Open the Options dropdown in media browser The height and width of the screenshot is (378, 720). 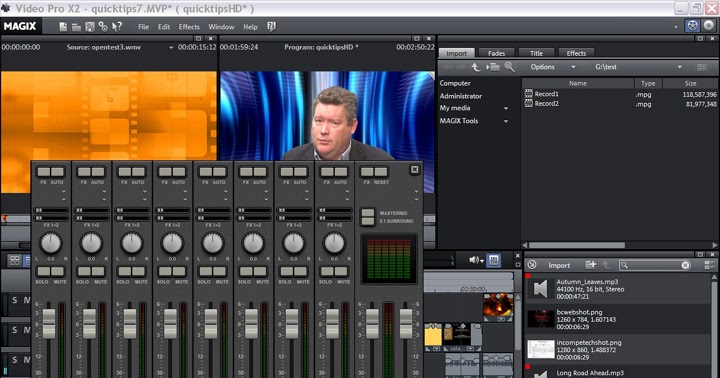573,67
